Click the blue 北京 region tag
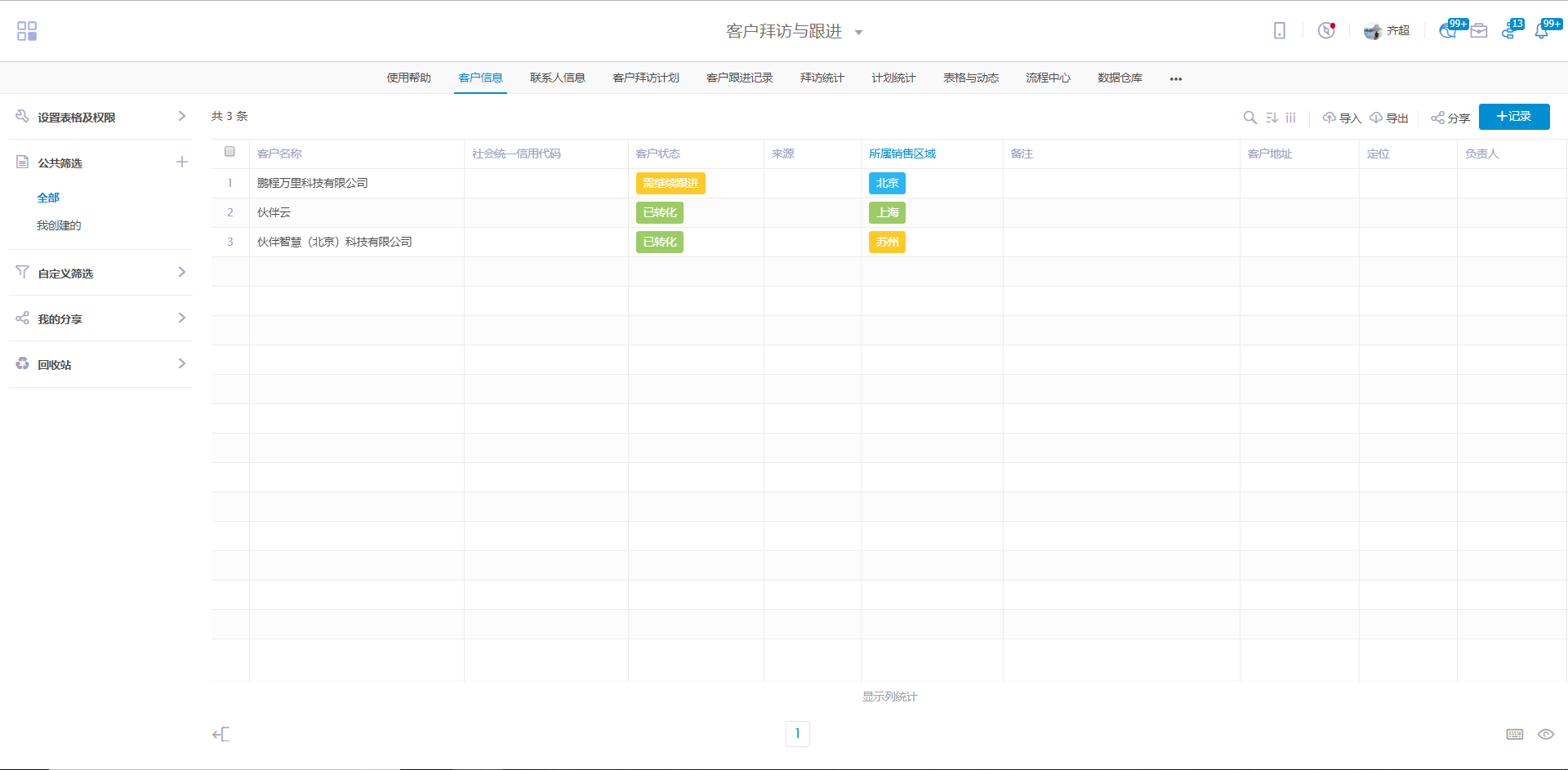The image size is (1568, 770). (x=887, y=183)
